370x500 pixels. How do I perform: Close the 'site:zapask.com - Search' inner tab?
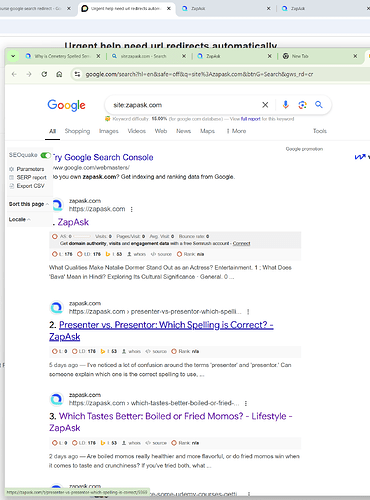(x=184, y=56)
